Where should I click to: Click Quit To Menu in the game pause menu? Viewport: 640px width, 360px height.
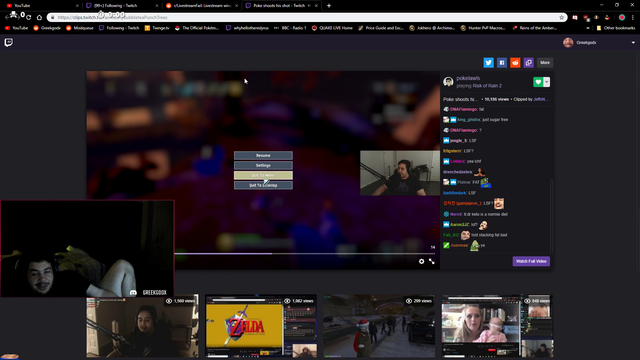coord(263,175)
